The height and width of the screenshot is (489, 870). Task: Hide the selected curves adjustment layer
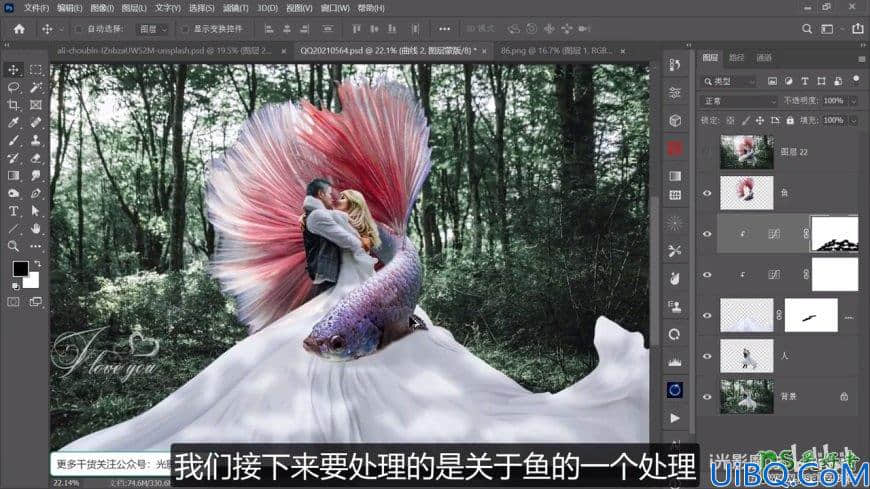click(x=707, y=234)
